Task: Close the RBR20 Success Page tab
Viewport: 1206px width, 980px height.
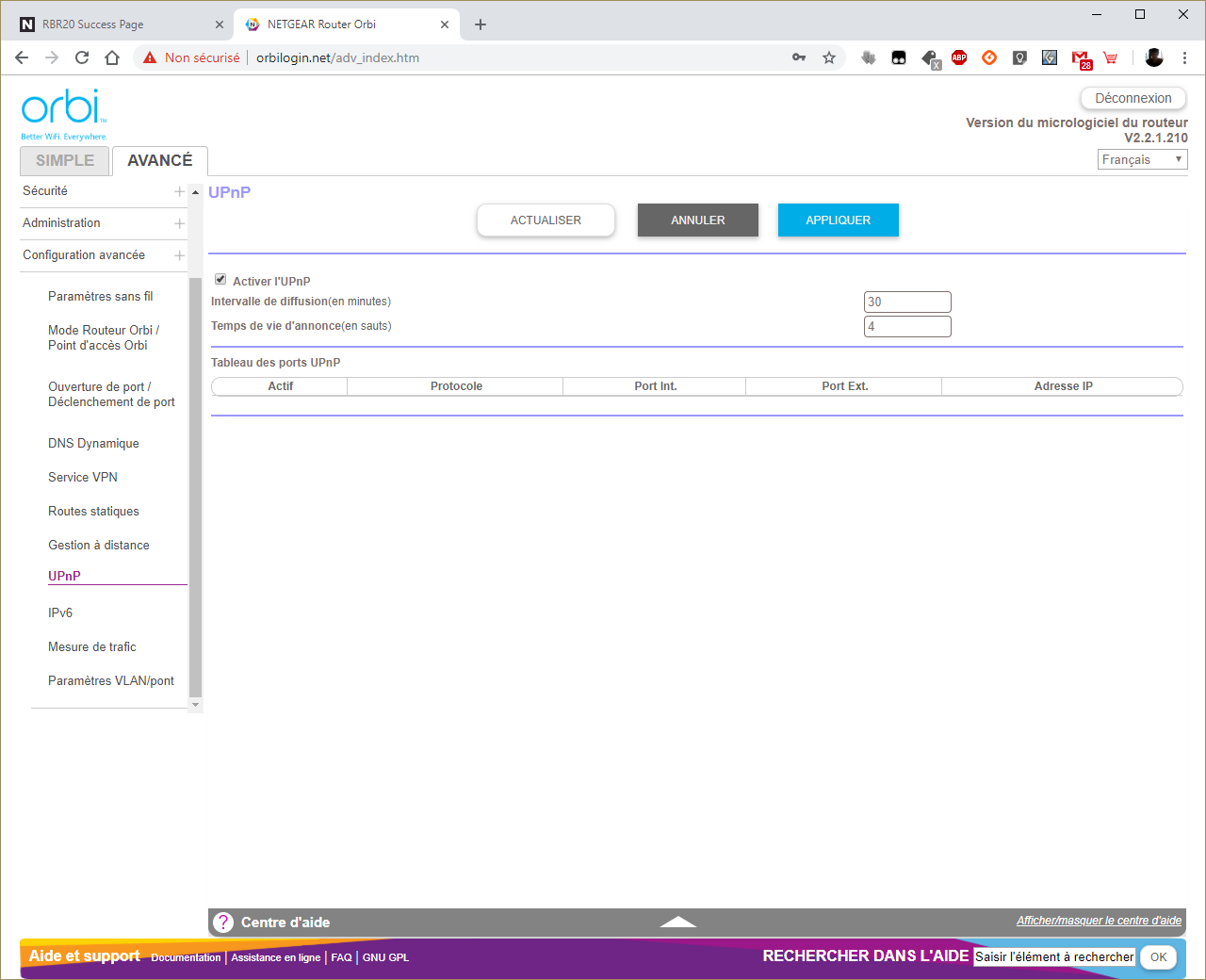Action: click(x=220, y=24)
